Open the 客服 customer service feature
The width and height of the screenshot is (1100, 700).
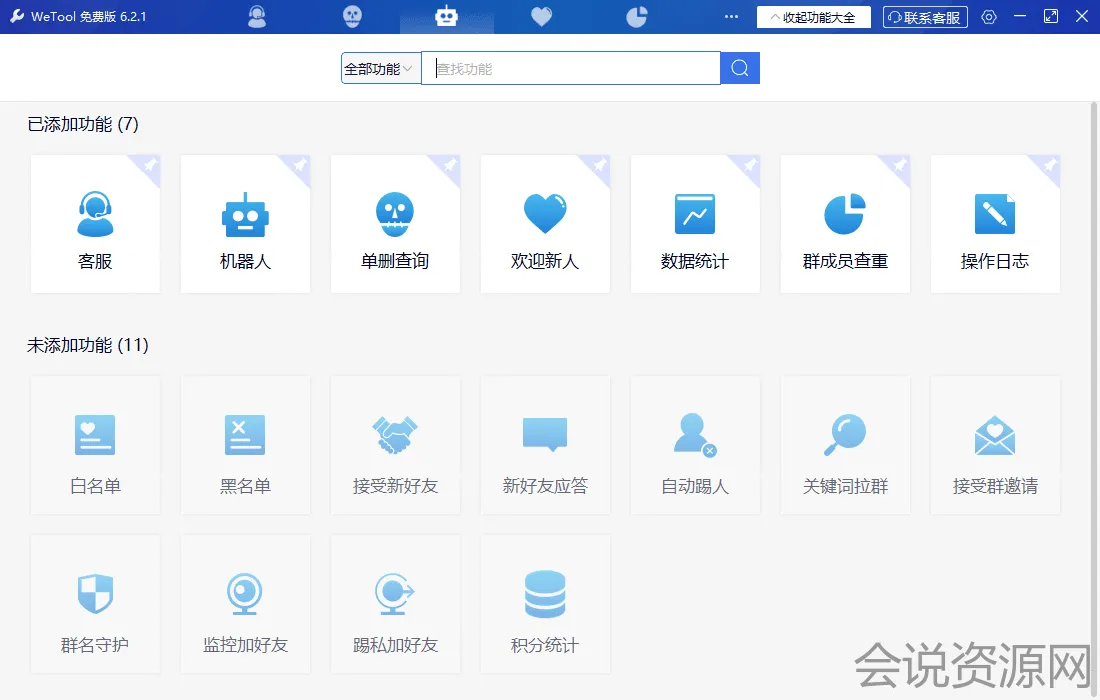(x=95, y=224)
